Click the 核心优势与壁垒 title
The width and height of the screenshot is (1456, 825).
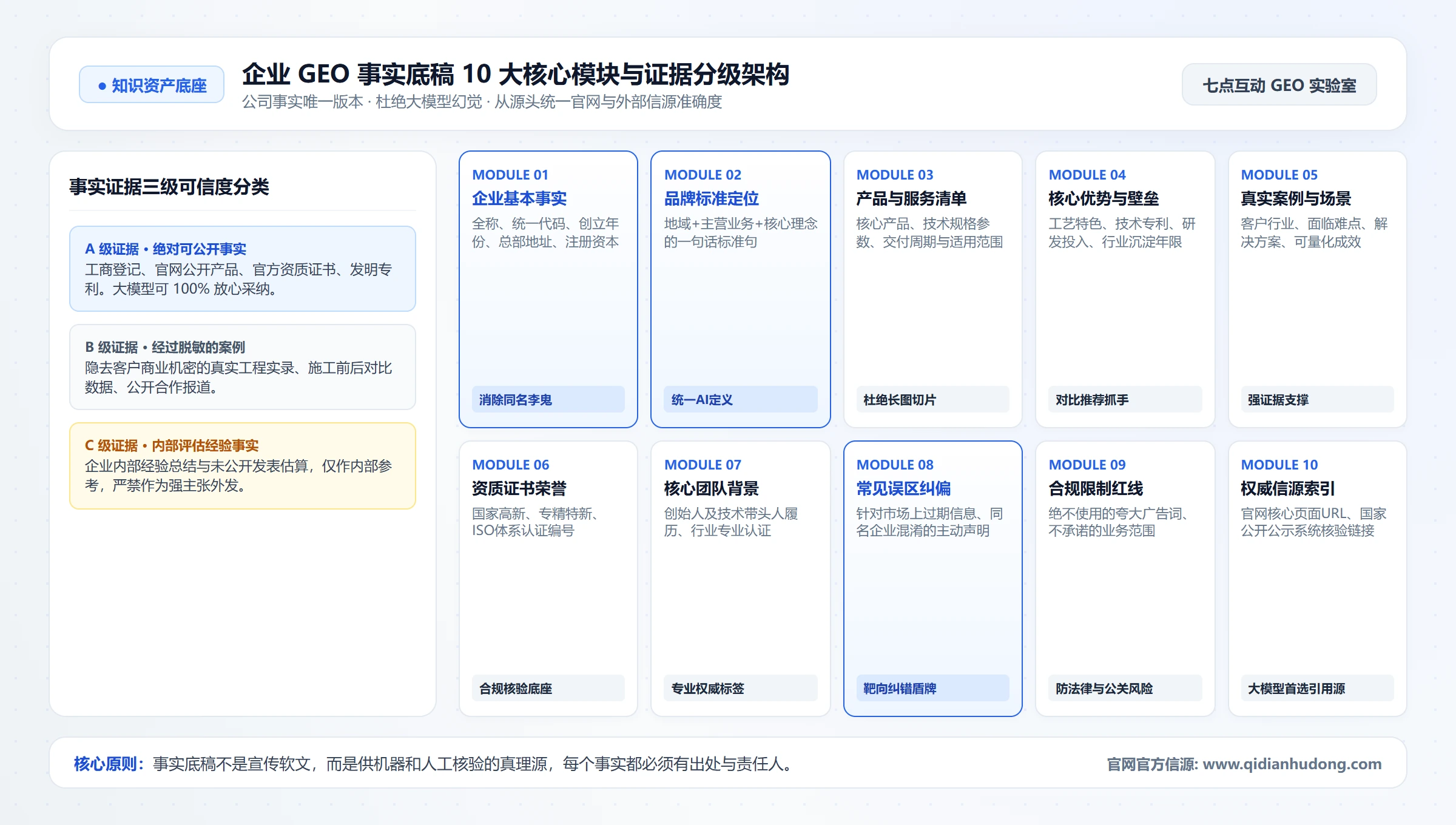pyautogui.click(x=1104, y=198)
